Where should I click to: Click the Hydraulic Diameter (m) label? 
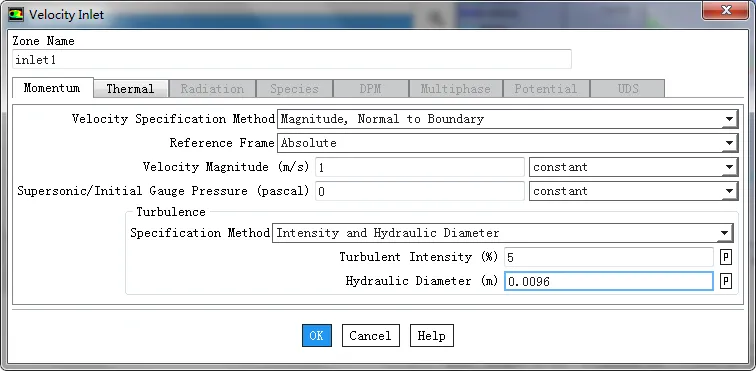point(422,281)
